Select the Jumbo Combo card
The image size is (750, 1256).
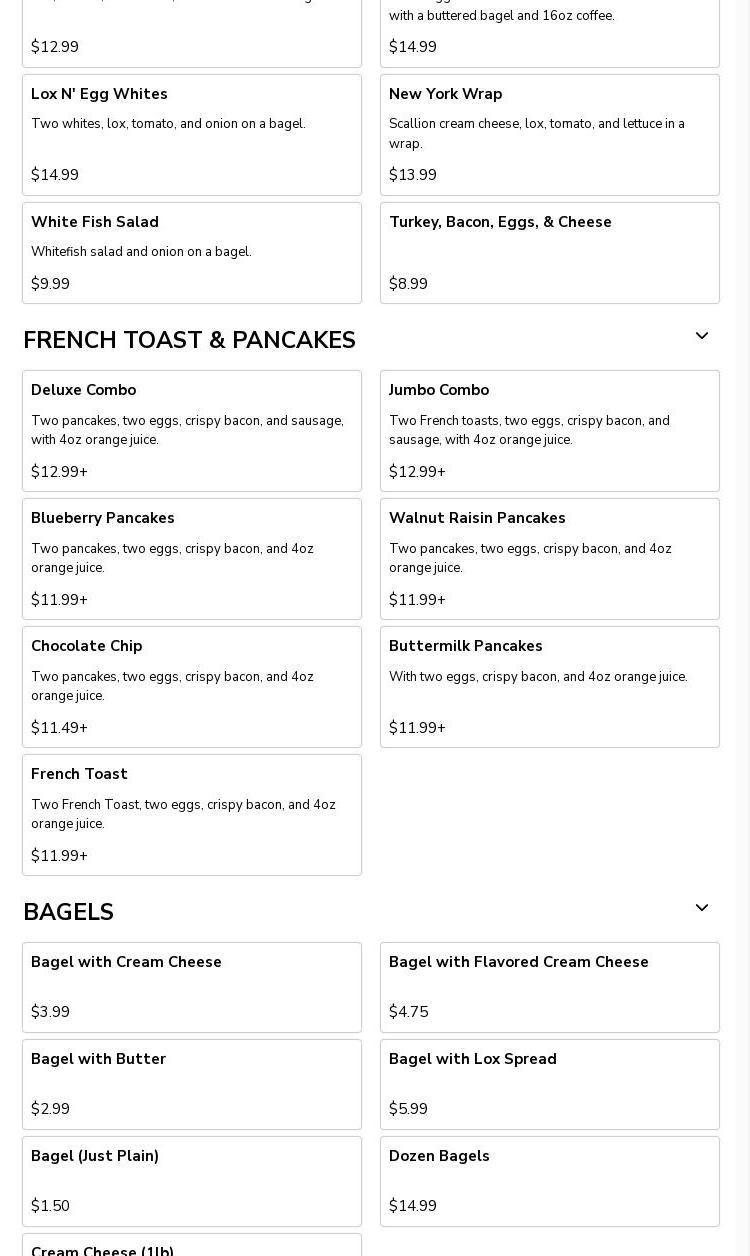click(550, 431)
